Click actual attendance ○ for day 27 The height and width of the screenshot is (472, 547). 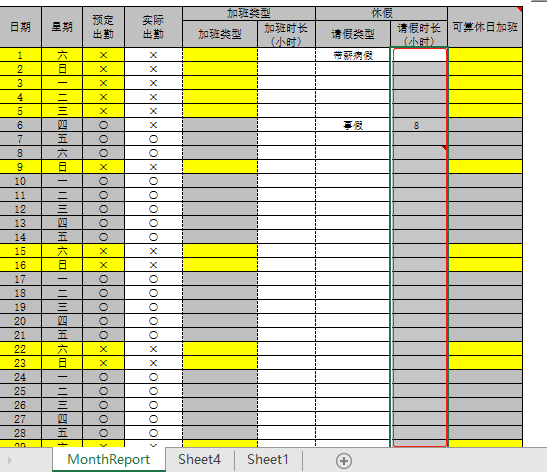coord(153,419)
